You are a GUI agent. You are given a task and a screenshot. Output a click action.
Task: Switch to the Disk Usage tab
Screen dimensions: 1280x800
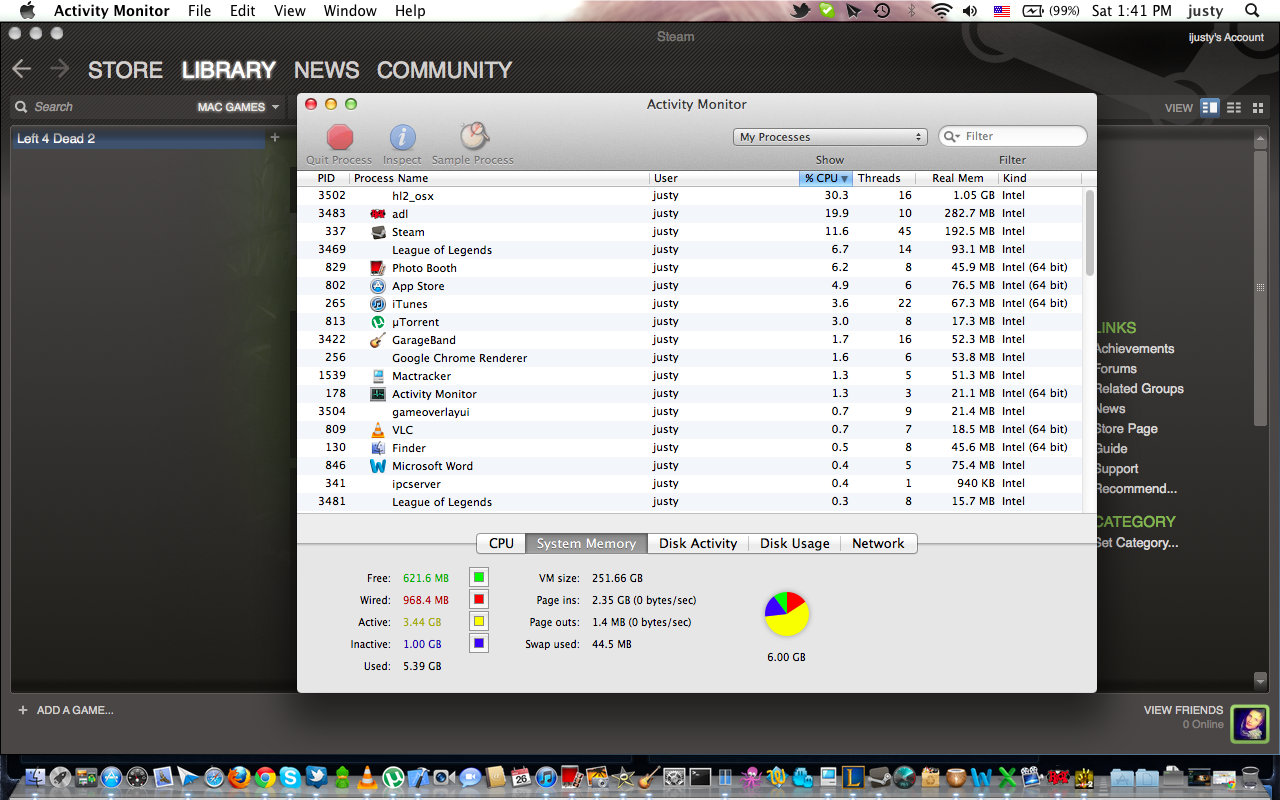point(795,543)
